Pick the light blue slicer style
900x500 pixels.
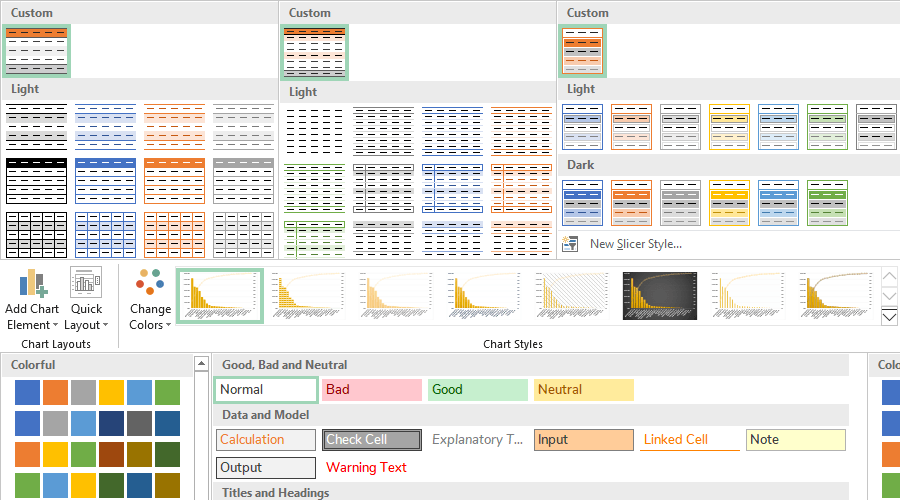tap(582, 127)
